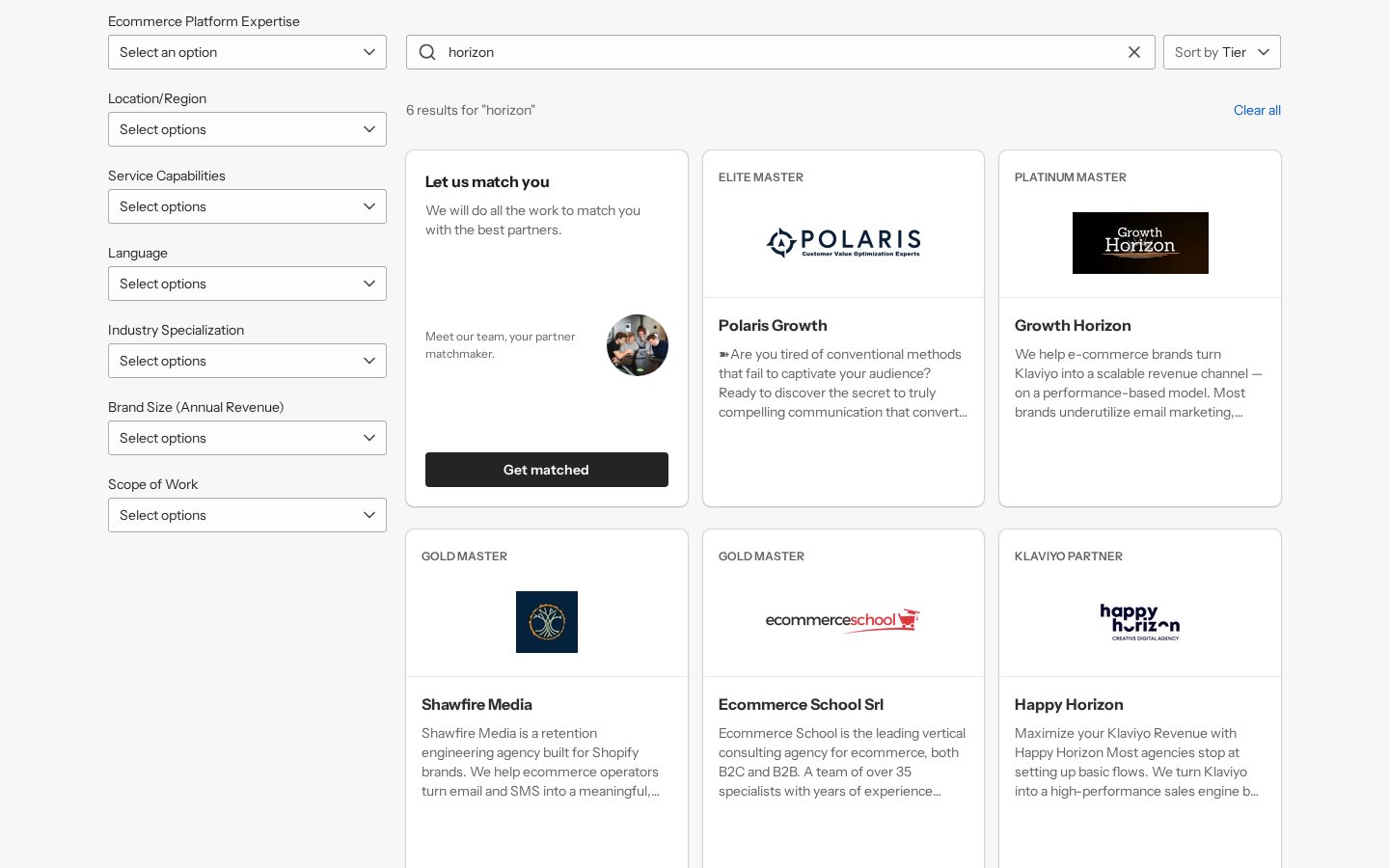Viewport: 1389px width, 868px height.
Task: Click the partner matchmaker team photo
Action: (x=638, y=345)
